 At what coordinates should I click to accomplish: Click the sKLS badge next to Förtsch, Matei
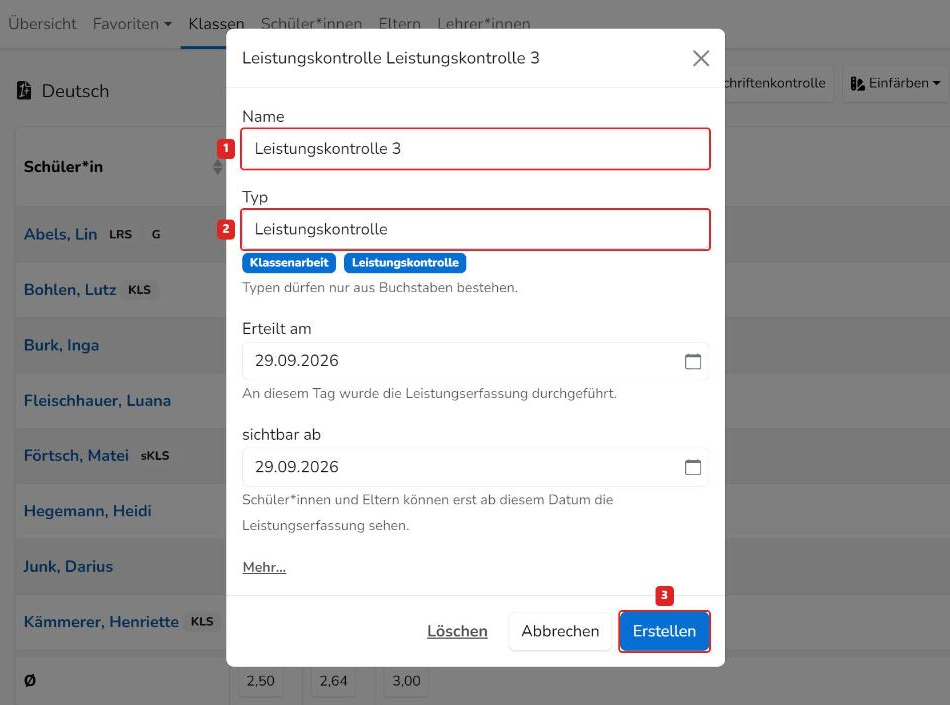click(x=155, y=456)
